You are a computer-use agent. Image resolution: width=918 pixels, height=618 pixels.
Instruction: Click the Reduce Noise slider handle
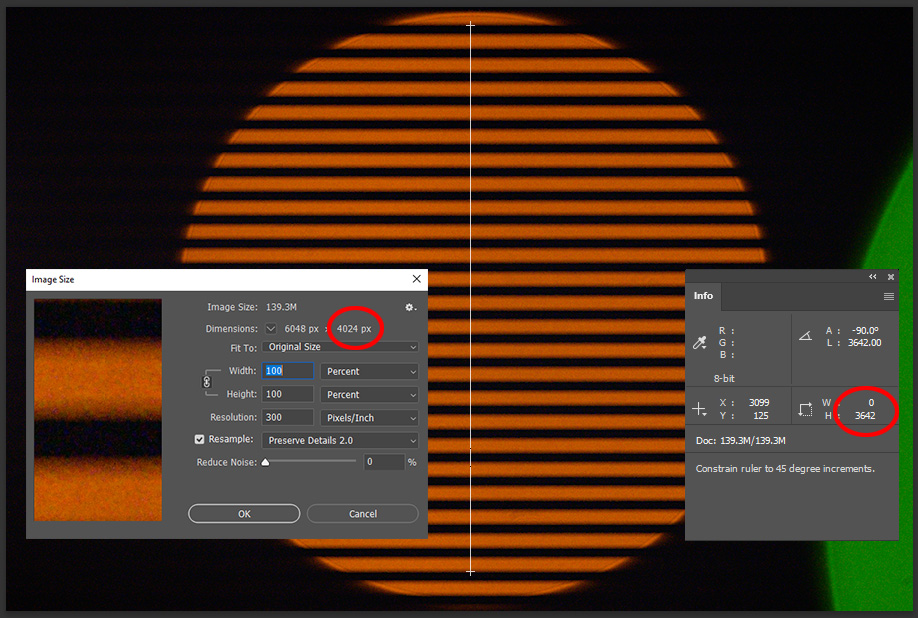point(265,462)
